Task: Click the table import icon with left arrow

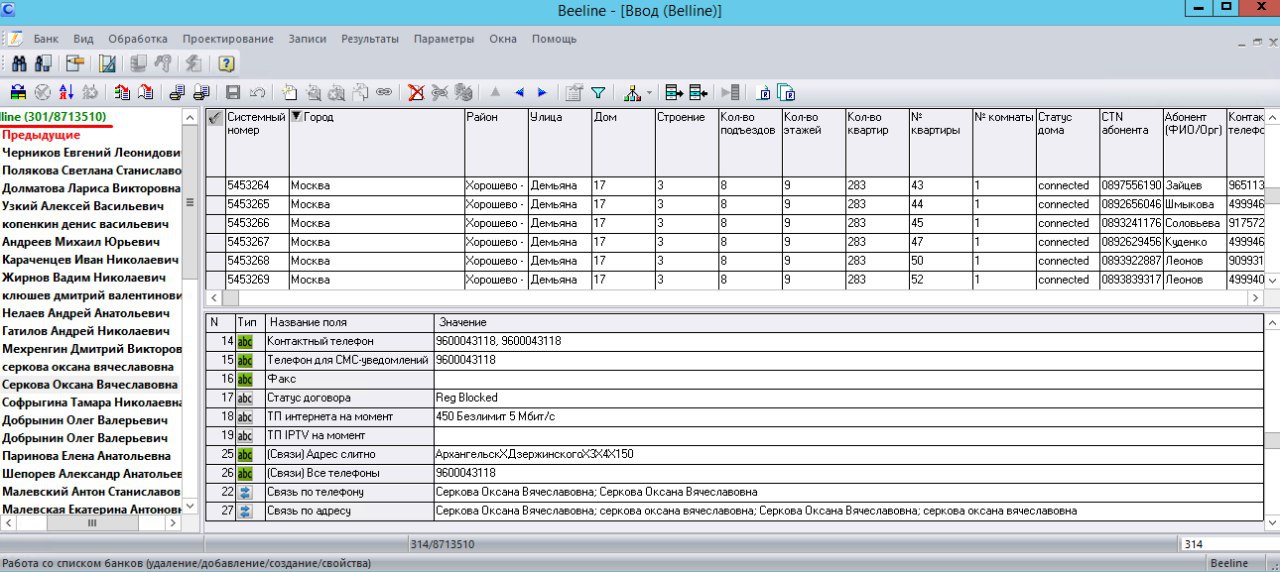Action: point(698,92)
